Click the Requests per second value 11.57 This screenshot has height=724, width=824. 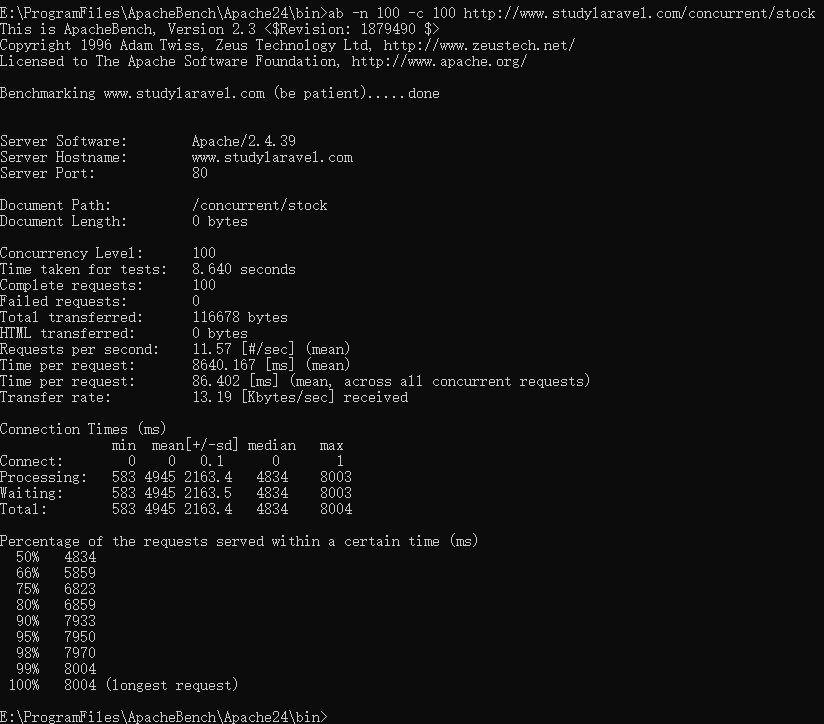pyautogui.click(x=212, y=349)
